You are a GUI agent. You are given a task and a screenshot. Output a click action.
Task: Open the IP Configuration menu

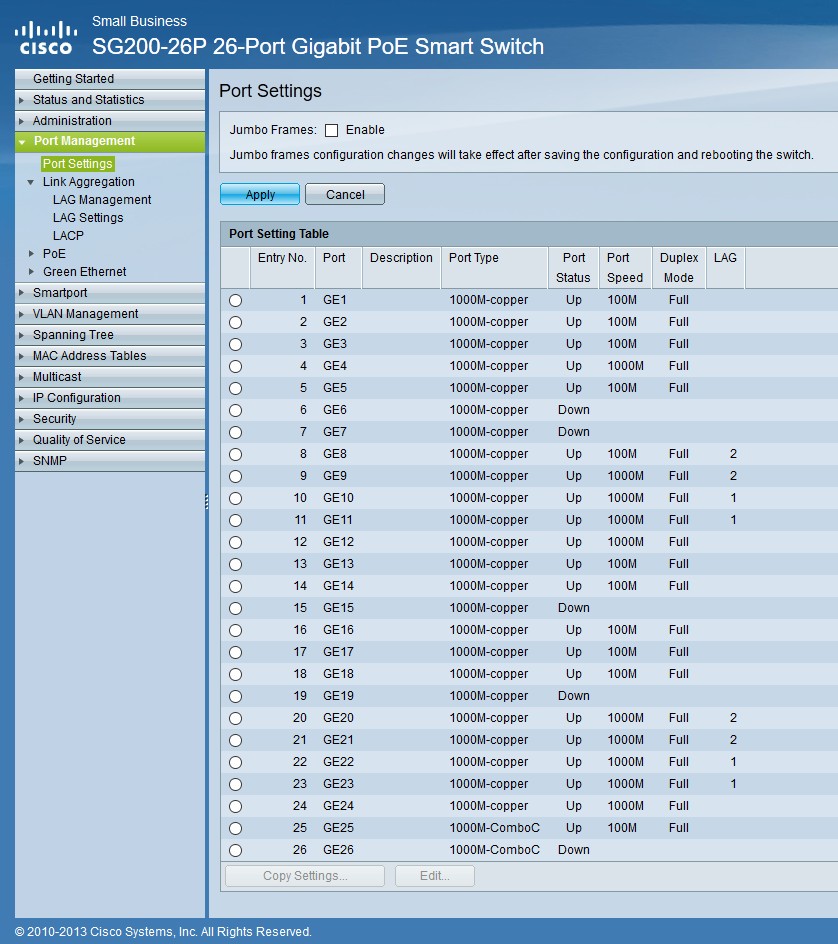[x=110, y=398]
